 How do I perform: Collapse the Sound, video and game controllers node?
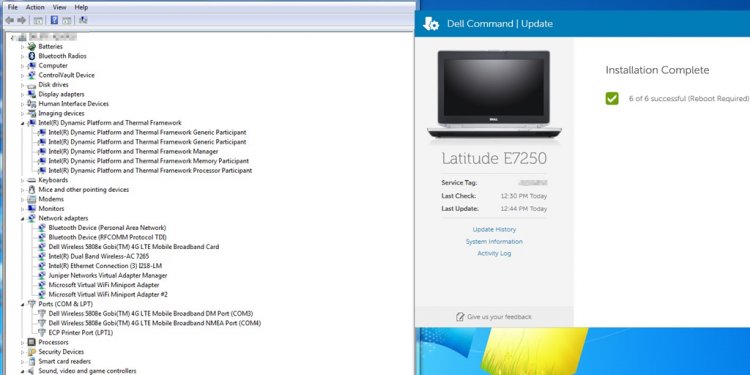point(22,372)
